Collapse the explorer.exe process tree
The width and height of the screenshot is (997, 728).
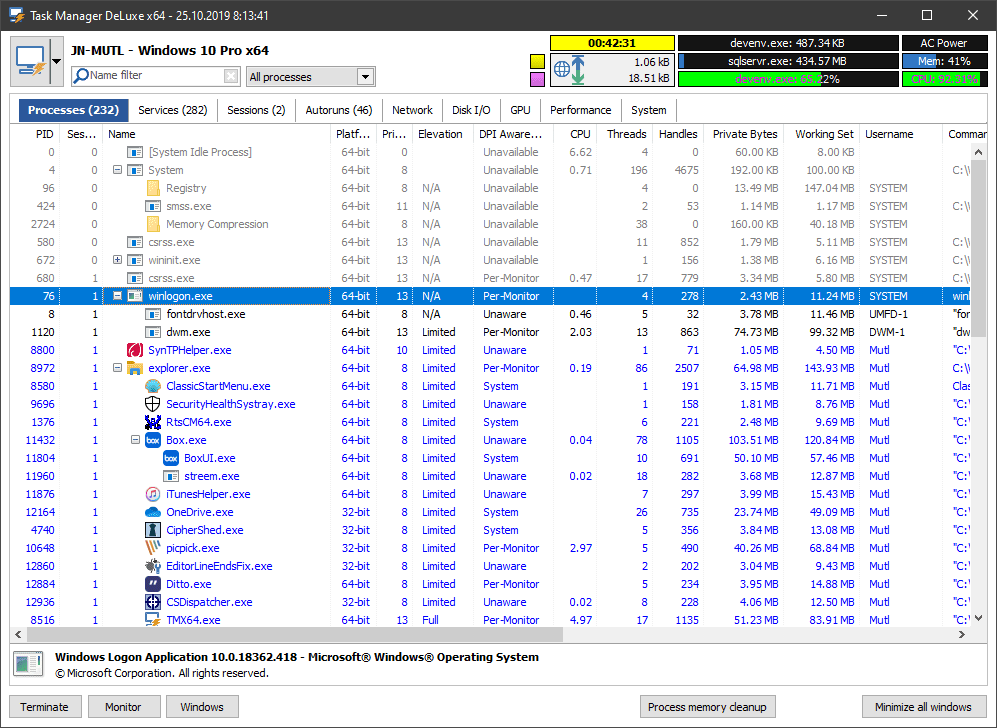coord(118,368)
